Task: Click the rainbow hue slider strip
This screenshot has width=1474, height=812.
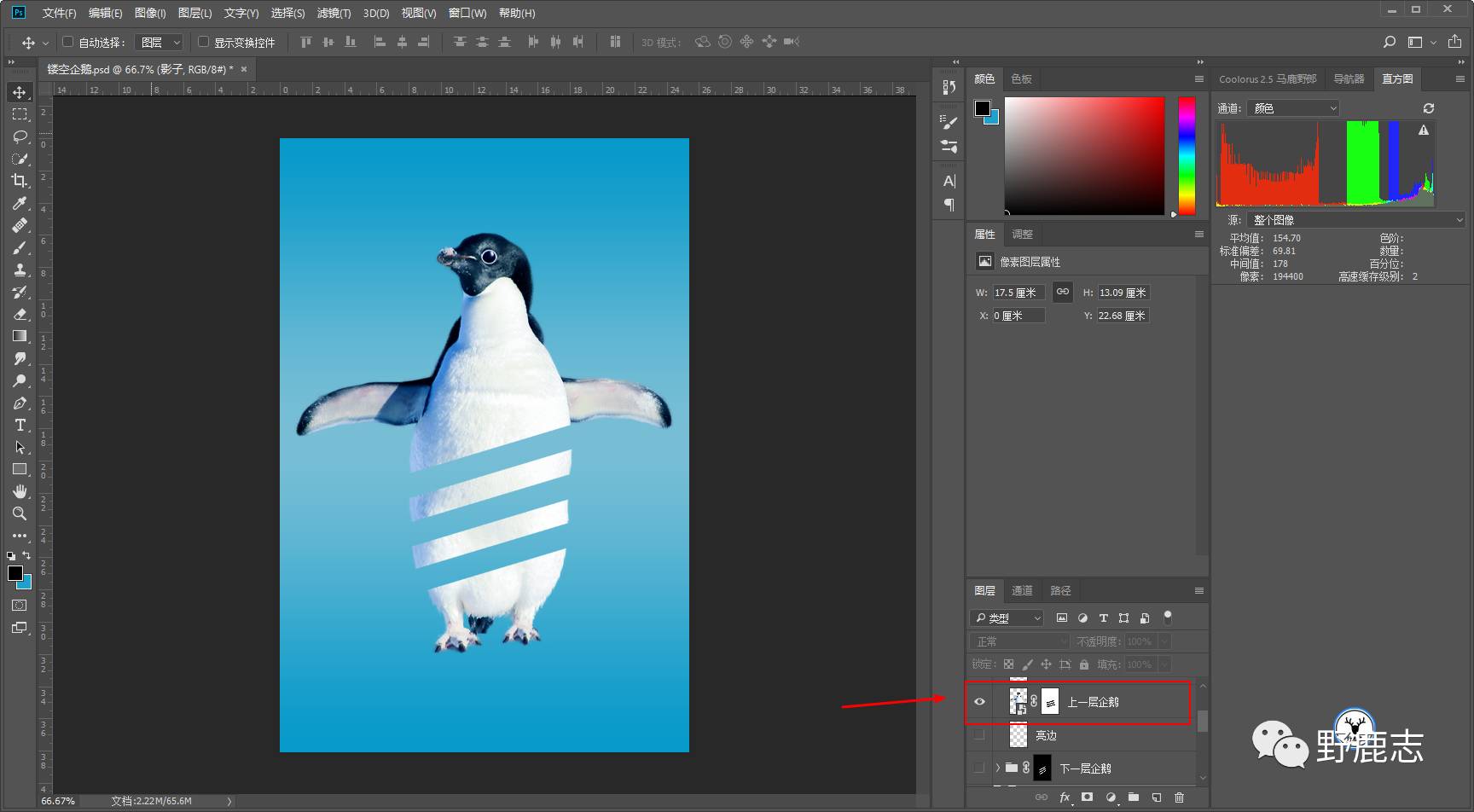Action: [x=1187, y=154]
